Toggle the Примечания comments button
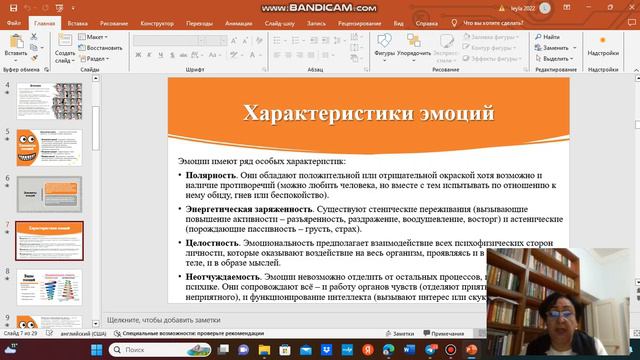The height and width of the screenshot is (360, 640). (x=444, y=333)
